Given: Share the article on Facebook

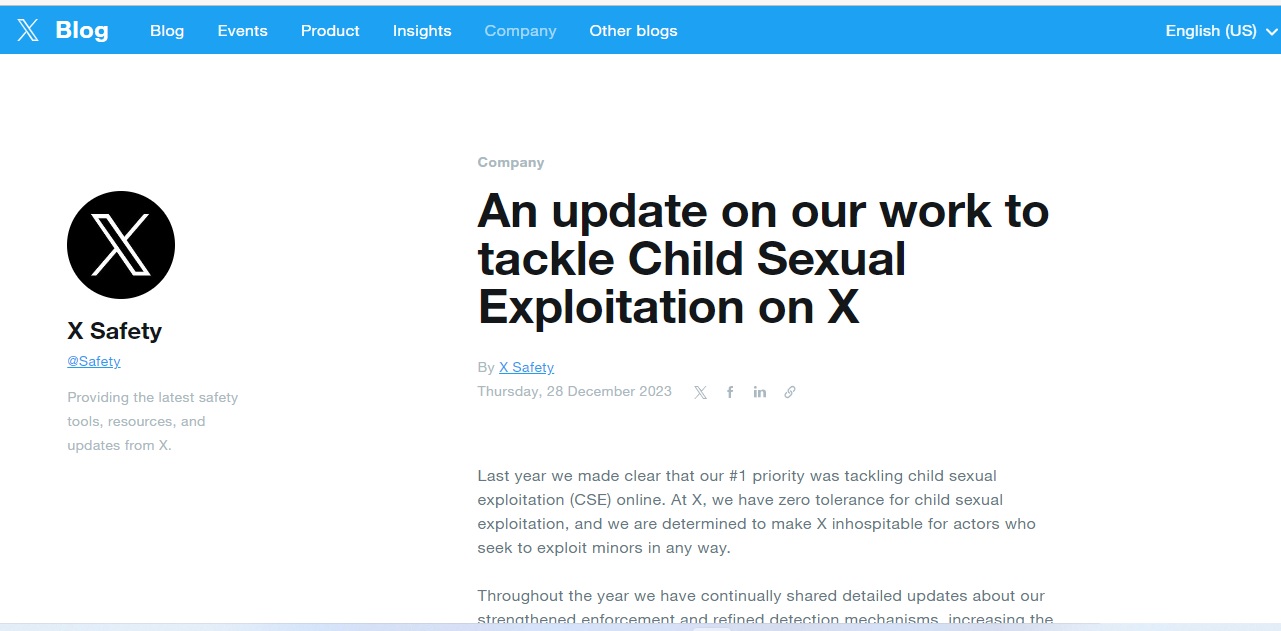Looking at the screenshot, I should point(730,392).
